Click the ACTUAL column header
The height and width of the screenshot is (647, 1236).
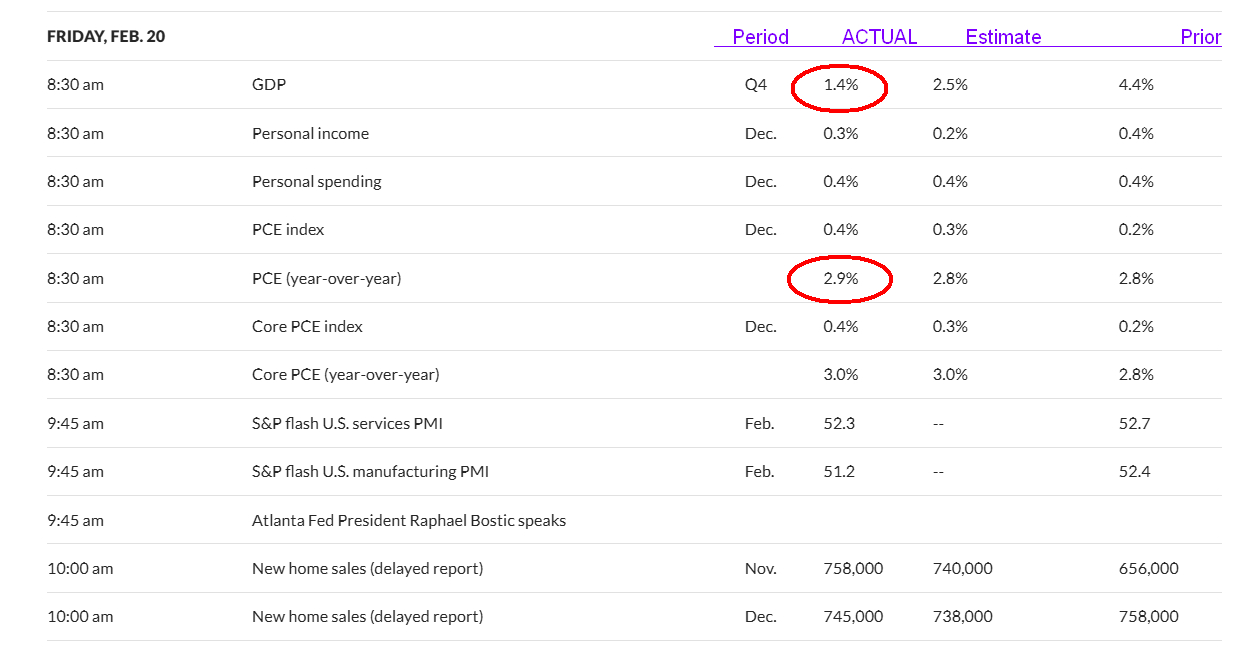point(879,37)
